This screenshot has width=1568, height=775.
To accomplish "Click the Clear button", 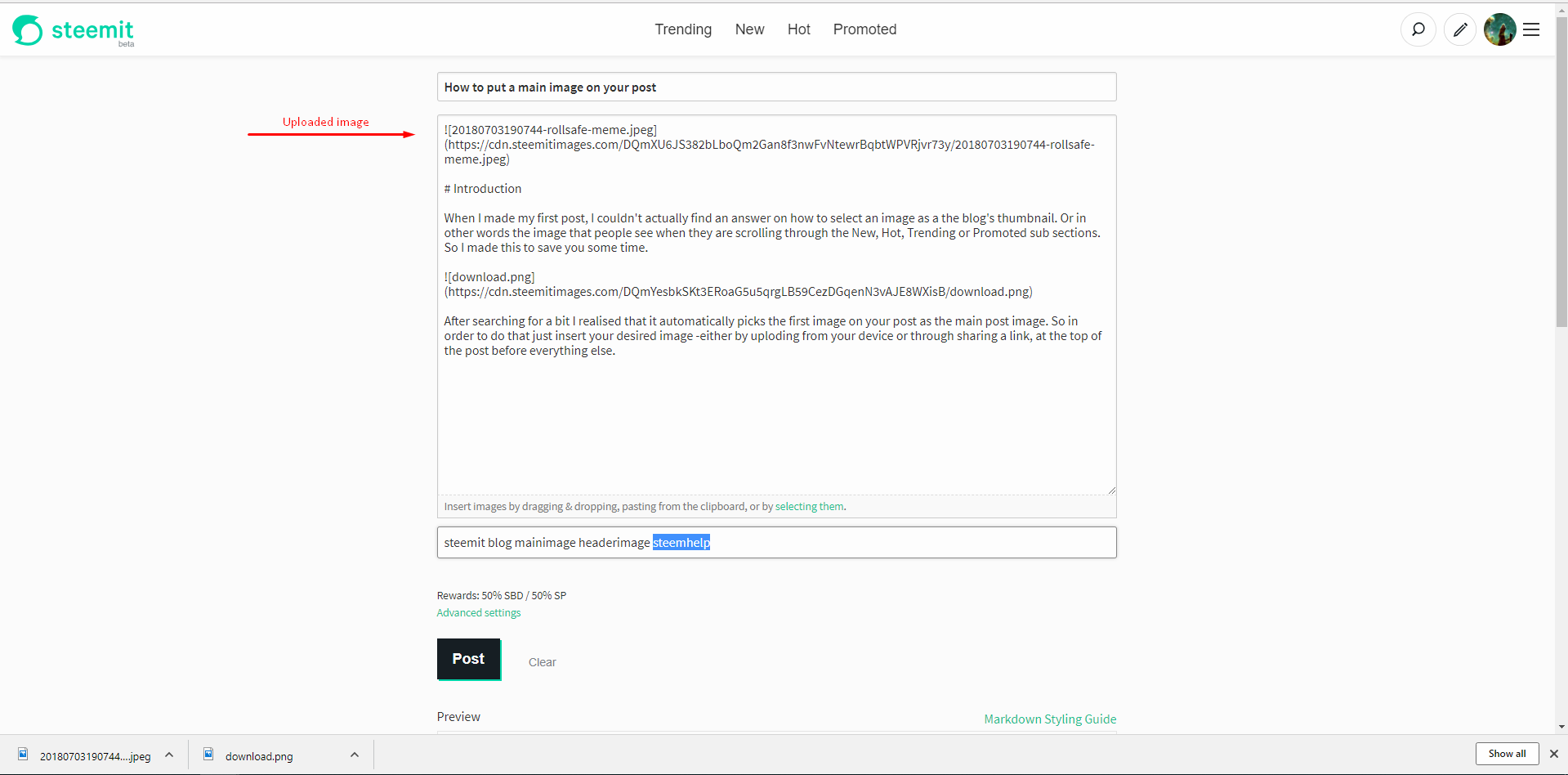I will pyautogui.click(x=542, y=662).
